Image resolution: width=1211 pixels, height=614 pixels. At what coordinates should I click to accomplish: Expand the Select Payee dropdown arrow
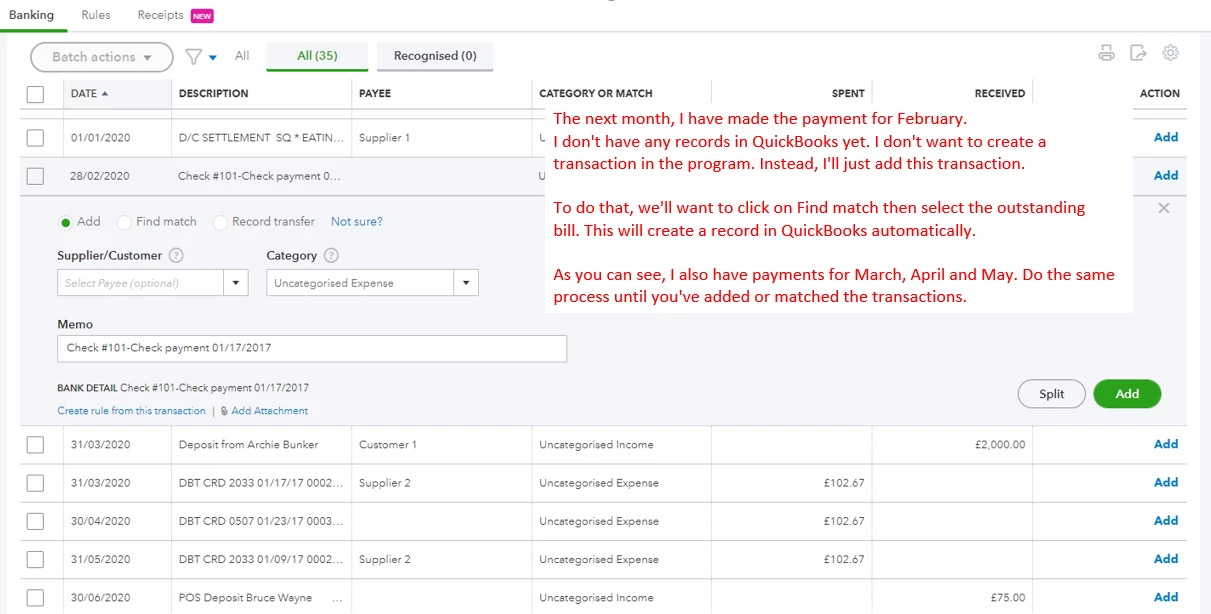(x=236, y=283)
